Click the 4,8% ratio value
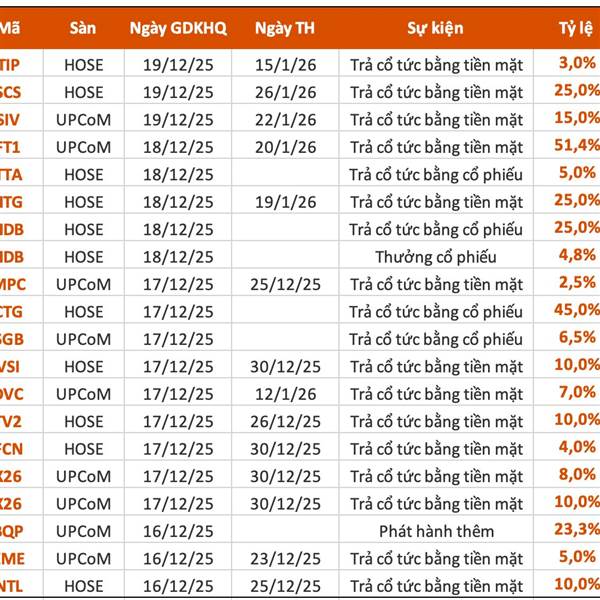Screen dimensions: 600x600 (x=578, y=256)
